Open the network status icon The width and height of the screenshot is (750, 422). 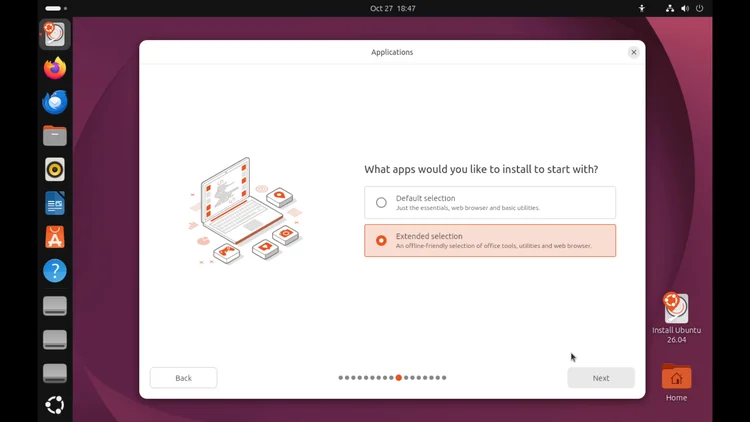[670, 8]
